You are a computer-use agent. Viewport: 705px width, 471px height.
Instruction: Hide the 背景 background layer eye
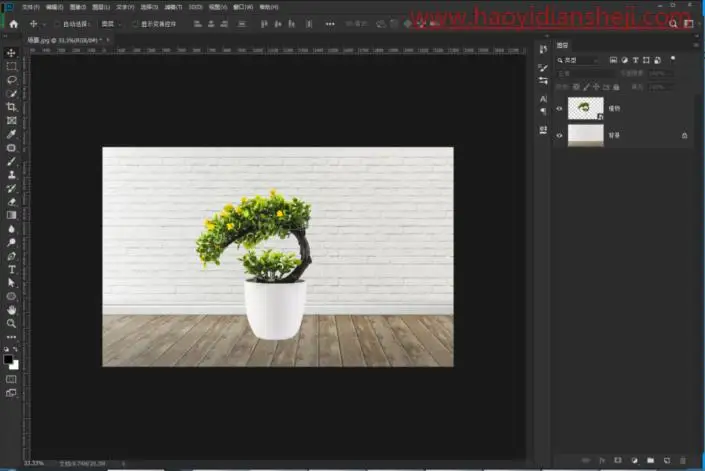click(559, 135)
